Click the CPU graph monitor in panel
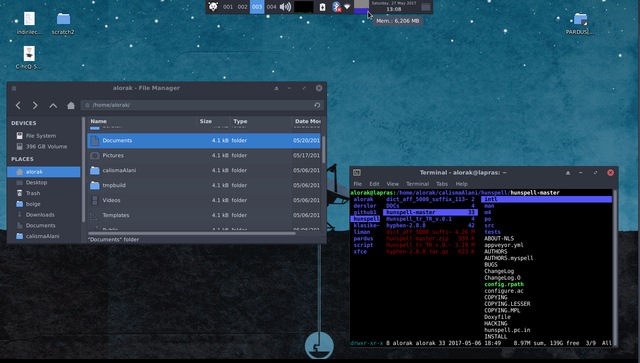Screen dimensions: 640x363 (304, 7)
